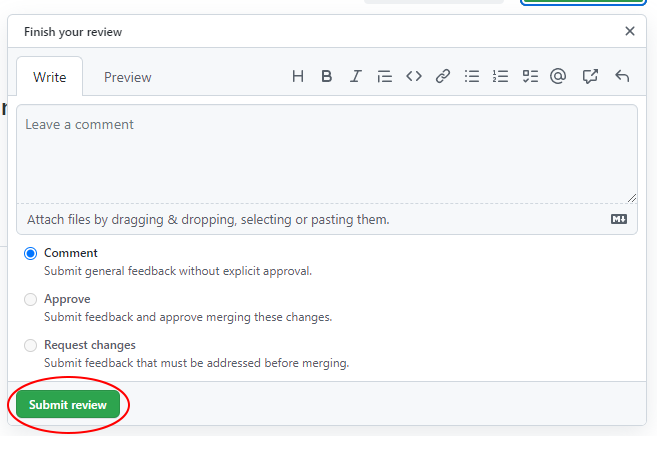Apply italic formatting to text
Screen dimensions: 657x450
pyautogui.click(x=355, y=76)
